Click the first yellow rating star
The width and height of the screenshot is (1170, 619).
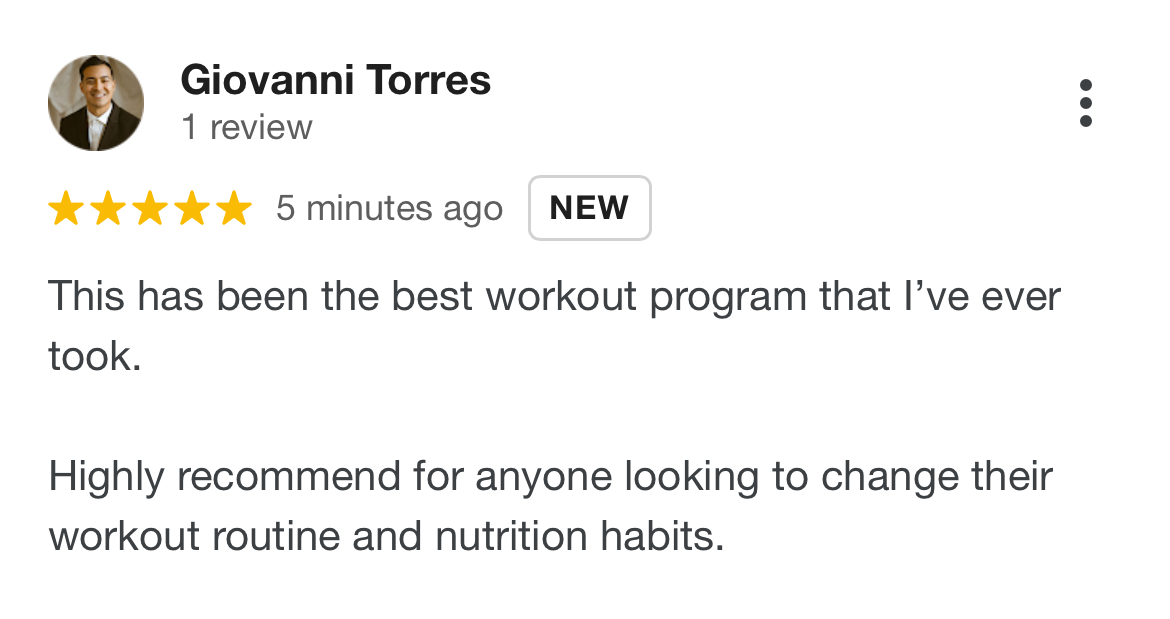click(x=66, y=208)
